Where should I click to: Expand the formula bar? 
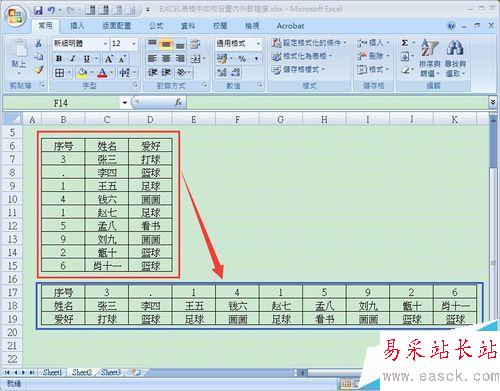pos(493,102)
